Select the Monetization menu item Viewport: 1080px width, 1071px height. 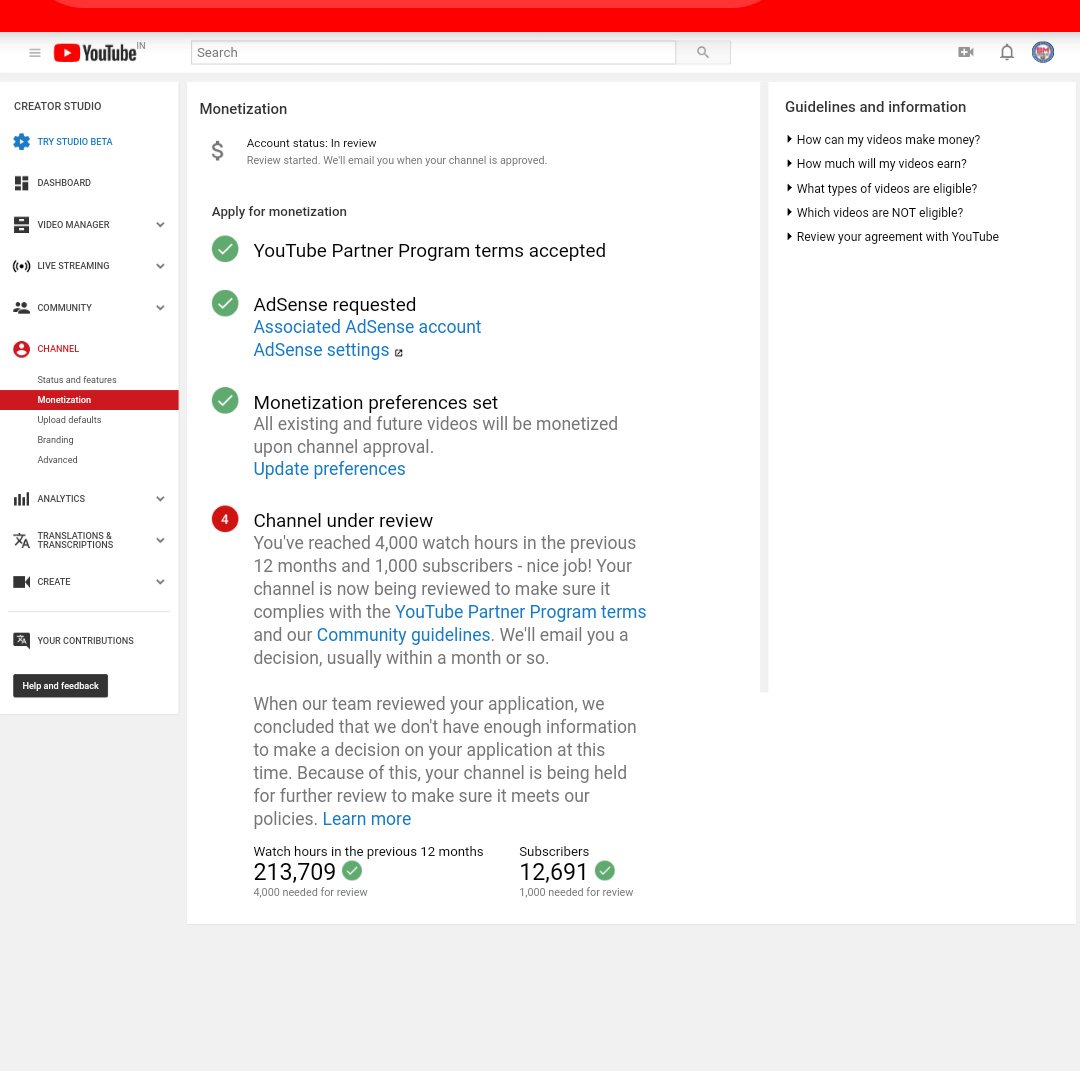90,400
